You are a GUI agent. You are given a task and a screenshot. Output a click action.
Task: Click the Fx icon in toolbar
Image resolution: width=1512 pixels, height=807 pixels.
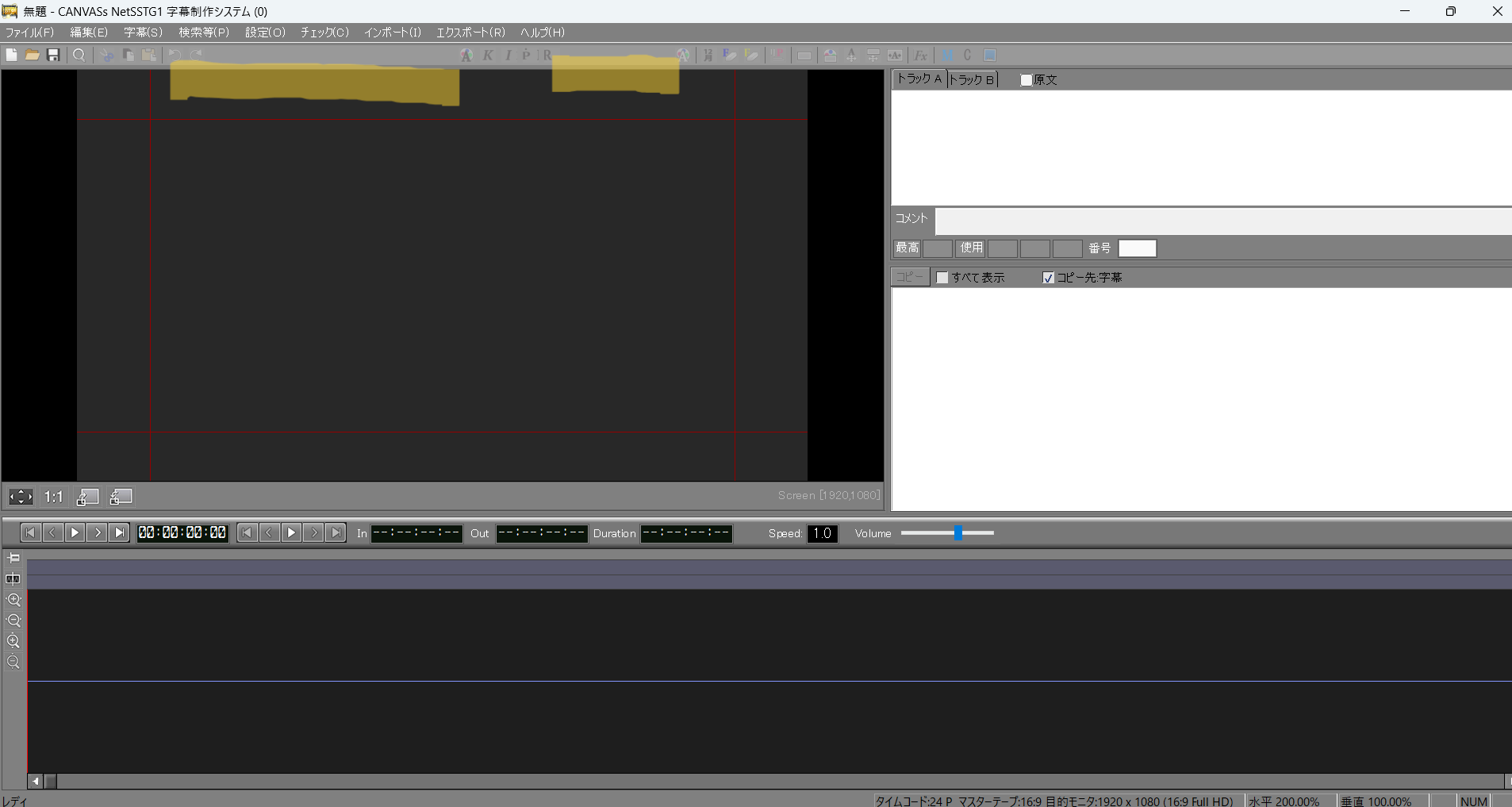point(920,55)
